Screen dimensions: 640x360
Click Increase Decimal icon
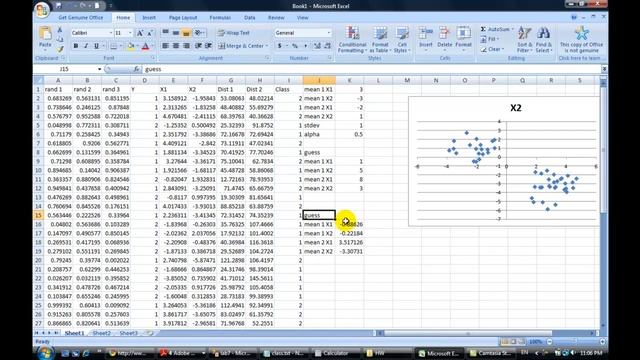tap(317, 46)
